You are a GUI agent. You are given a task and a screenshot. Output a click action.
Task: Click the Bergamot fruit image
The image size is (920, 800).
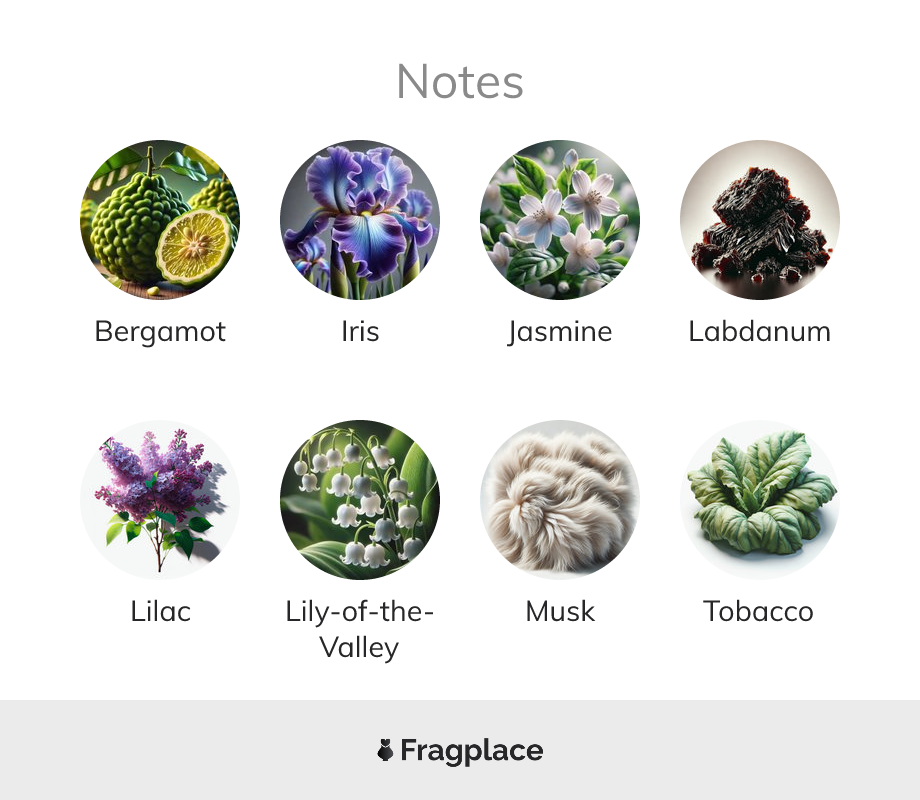pos(160,220)
